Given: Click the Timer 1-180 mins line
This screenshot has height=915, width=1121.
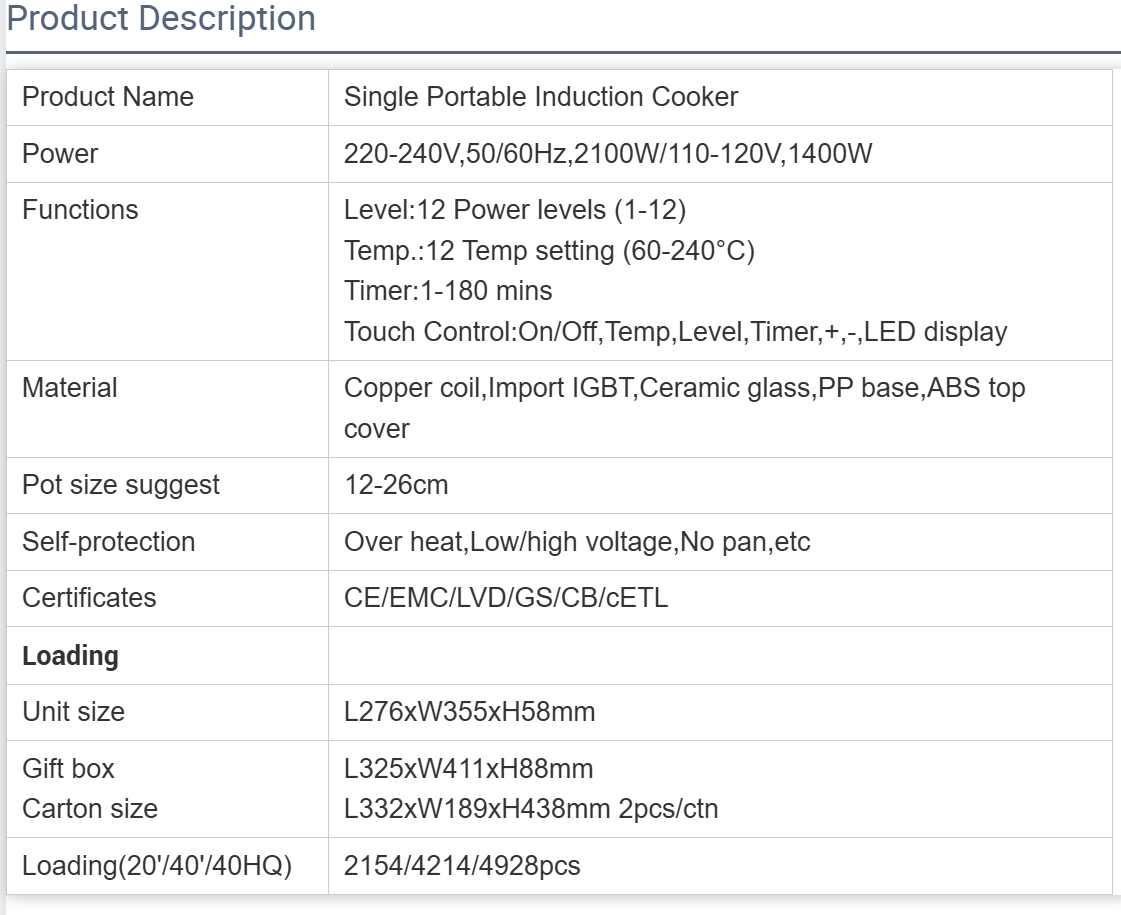Looking at the screenshot, I should coord(448,291).
